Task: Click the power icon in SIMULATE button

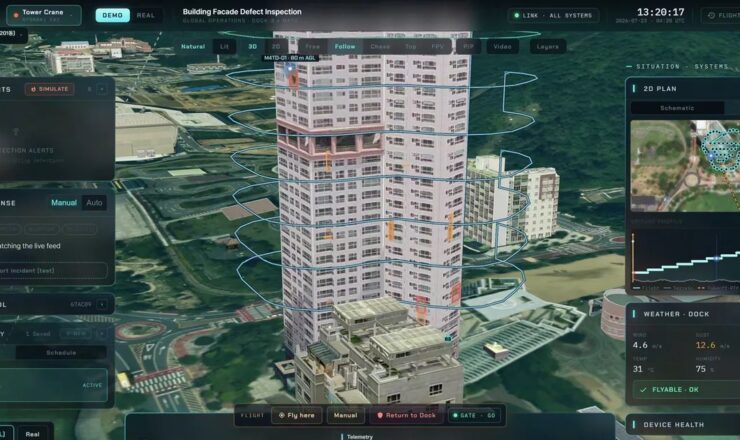Action: pos(33,89)
